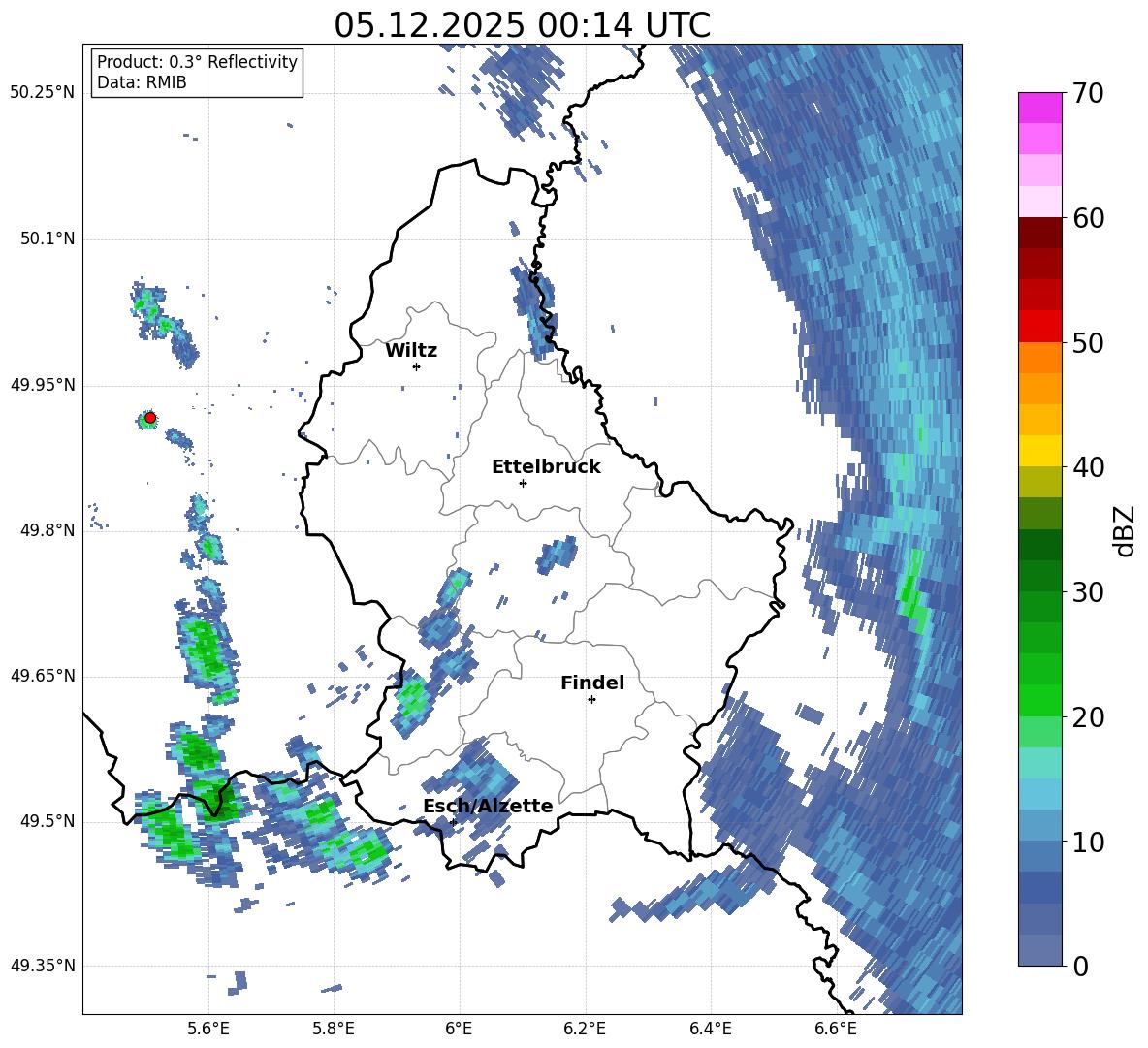The height and width of the screenshot is (1048, 1148).
Task: Click the 'Data: RMIB' text
Action: click(x=142, y=82)
